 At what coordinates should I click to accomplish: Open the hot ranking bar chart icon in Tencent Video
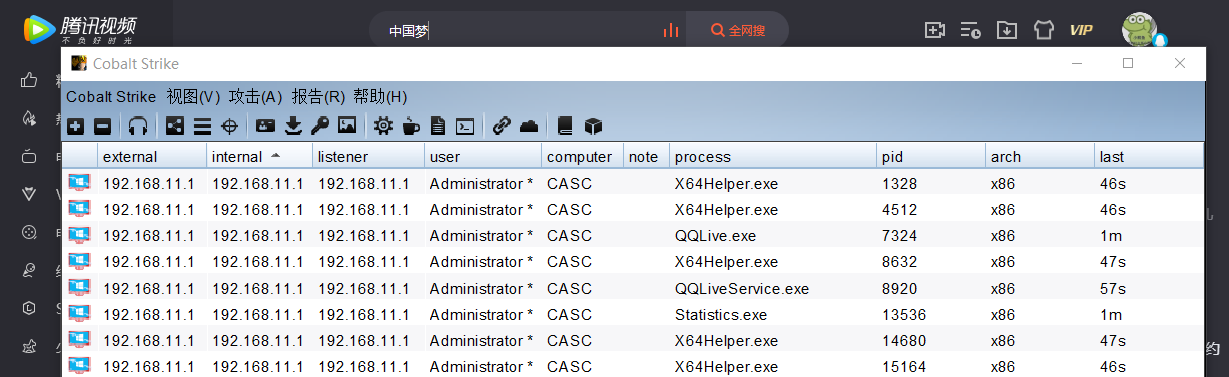[671, 30]
